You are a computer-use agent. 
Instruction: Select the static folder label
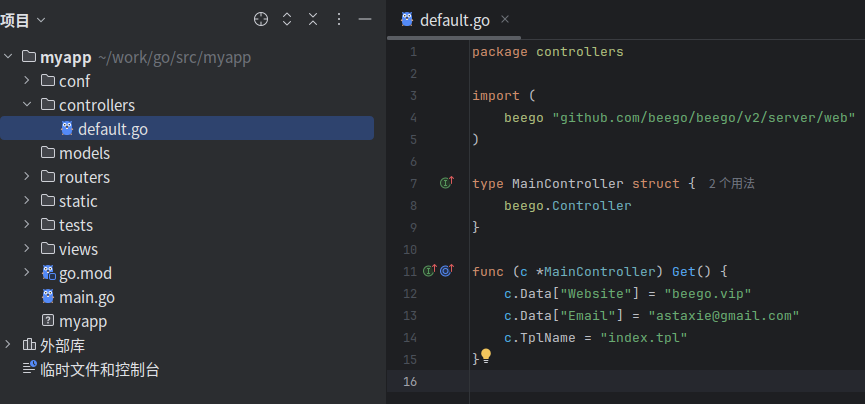tap(78, 201)
